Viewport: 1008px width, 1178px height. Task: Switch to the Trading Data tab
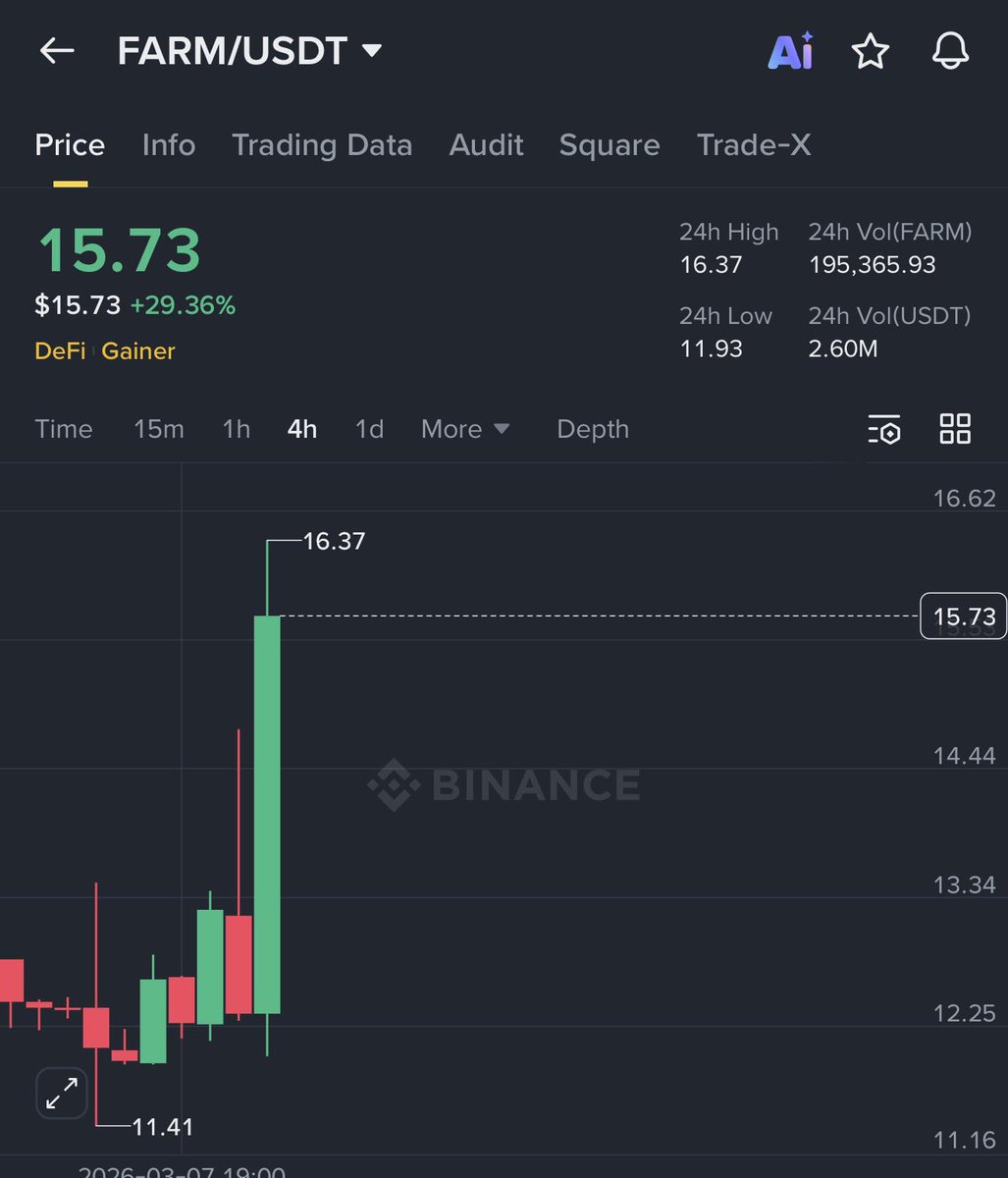pos(322,144)
